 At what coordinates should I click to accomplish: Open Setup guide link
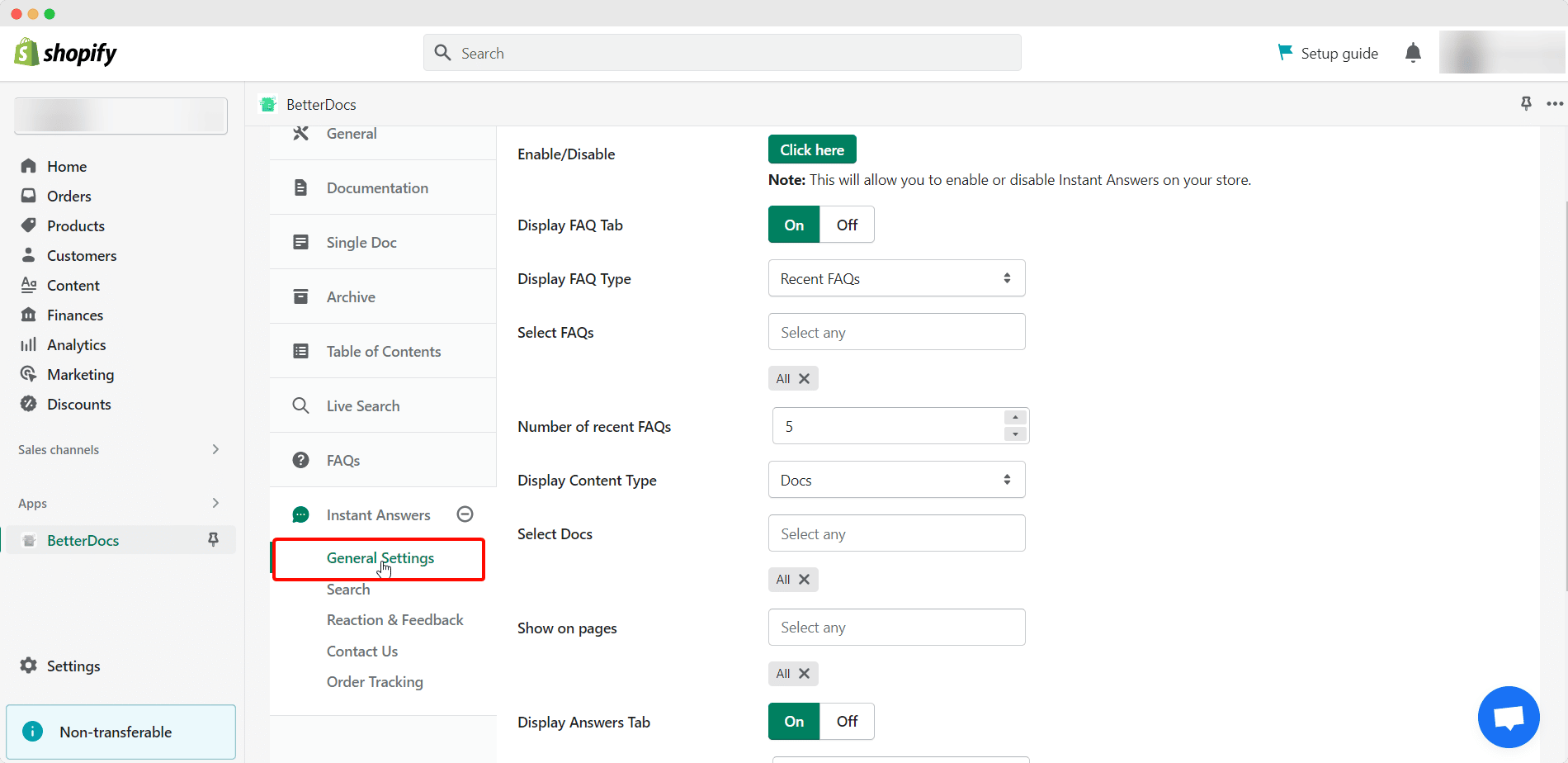pos(1339,53)
